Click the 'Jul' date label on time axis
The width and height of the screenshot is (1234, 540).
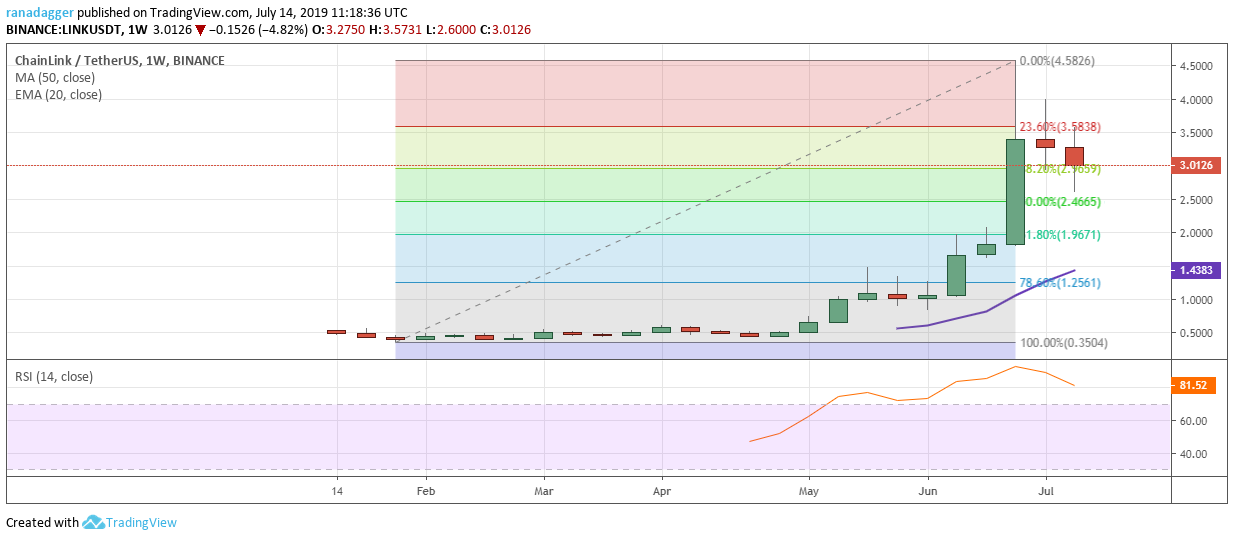point(1045,492)
